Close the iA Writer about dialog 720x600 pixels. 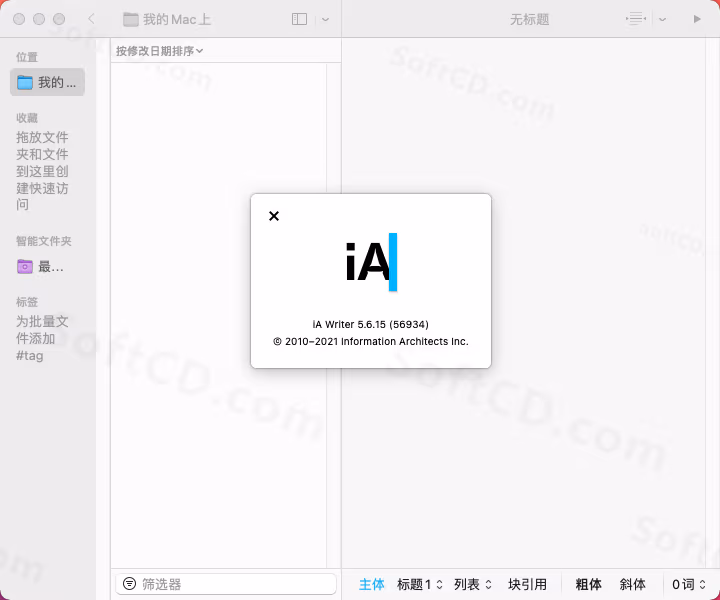tap(274, 216)
